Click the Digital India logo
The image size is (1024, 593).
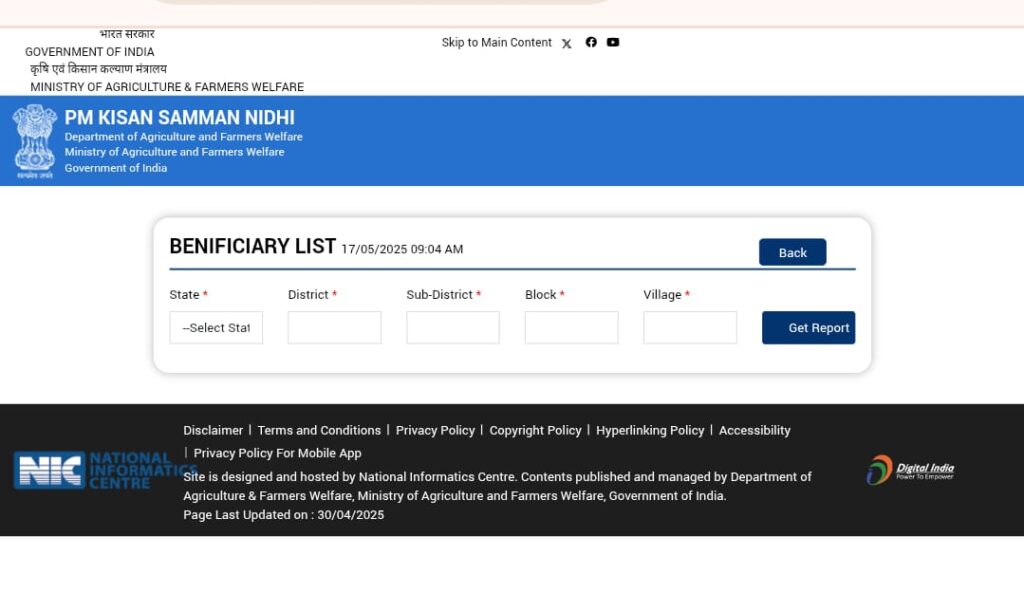[x=910, y=470]
